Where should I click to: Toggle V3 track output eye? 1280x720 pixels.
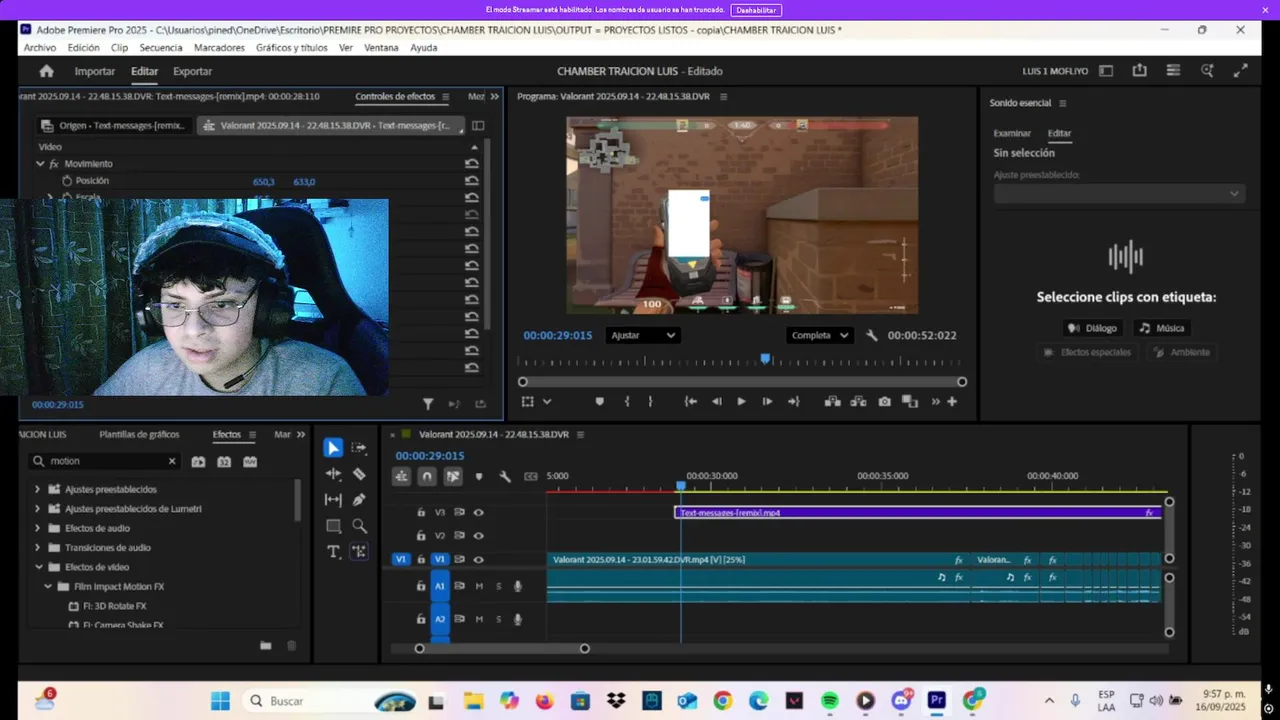(x=478, y=512)
